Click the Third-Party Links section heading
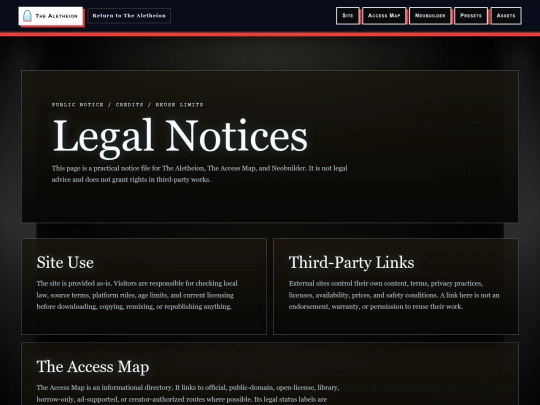Screen dimensions: 540x405 coord(351,262)
